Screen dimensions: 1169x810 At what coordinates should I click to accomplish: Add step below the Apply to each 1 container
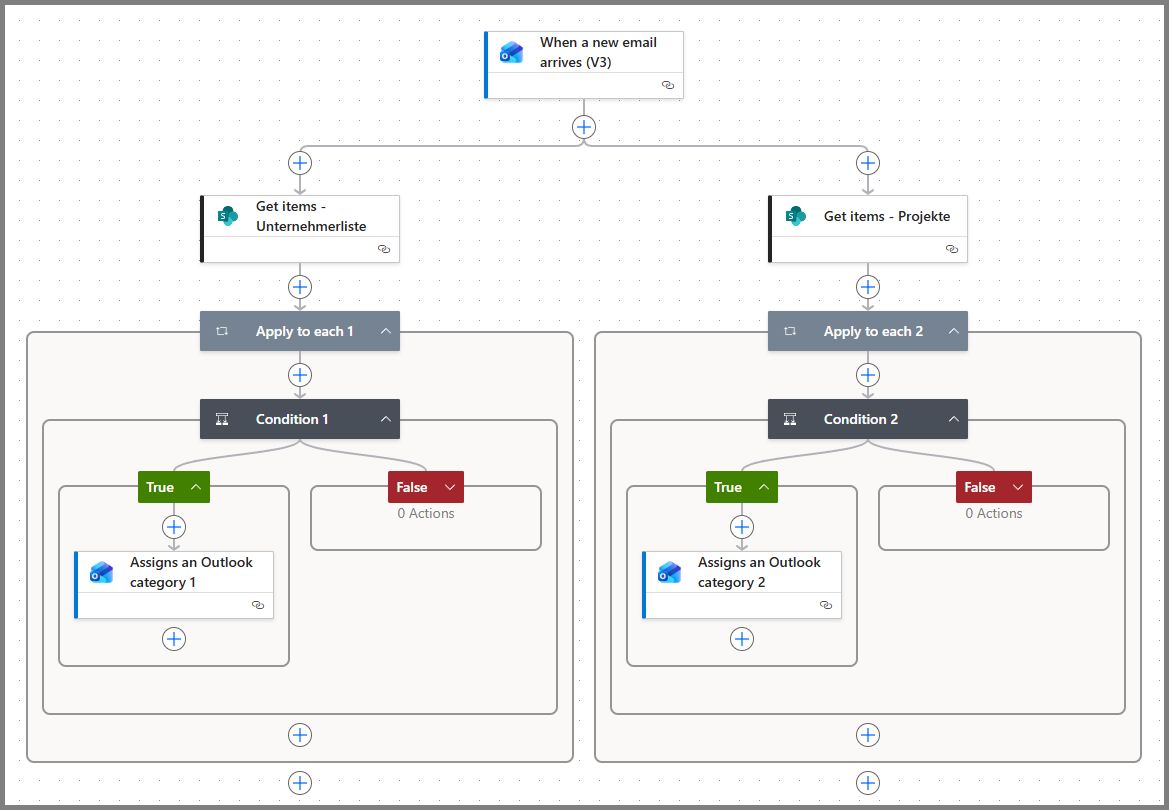pyautogui.click(x=300, y=783)
